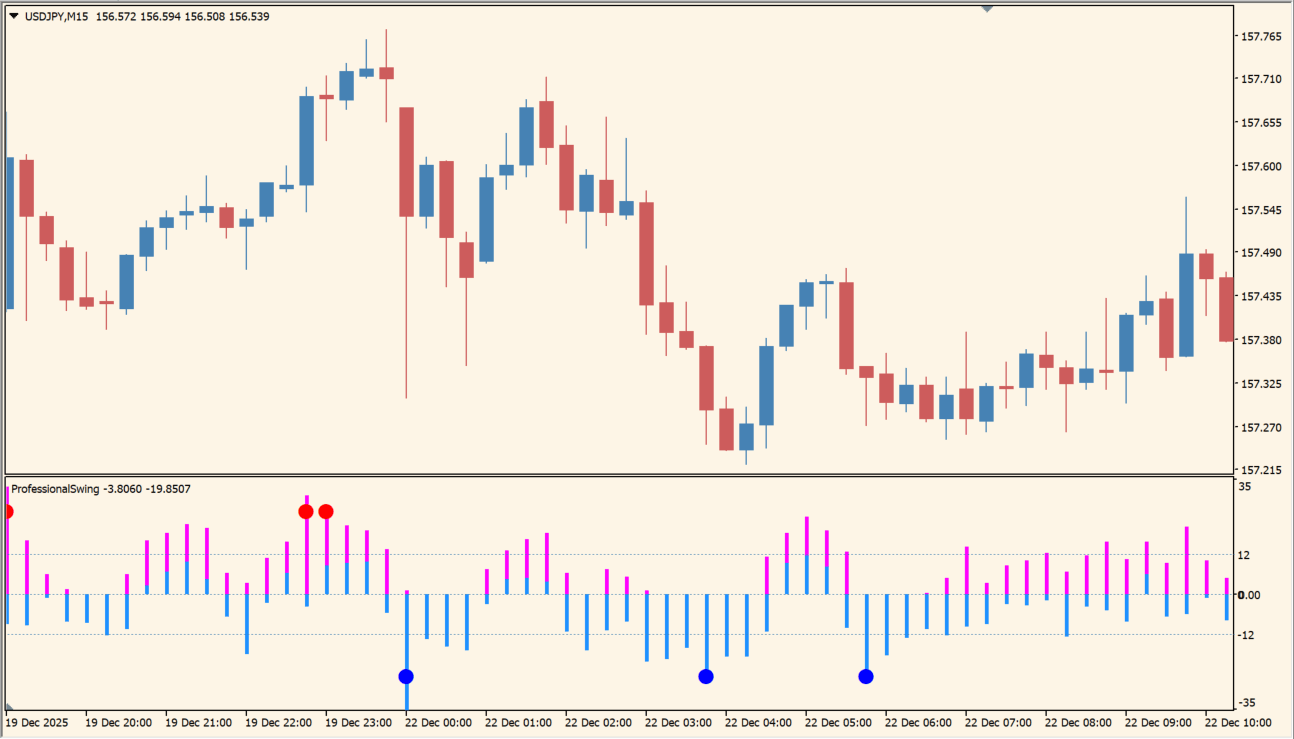This screenshot has width=1294, height=739.
Task: Click the -12 level on indicator scale
Action: pos(1246,635)
